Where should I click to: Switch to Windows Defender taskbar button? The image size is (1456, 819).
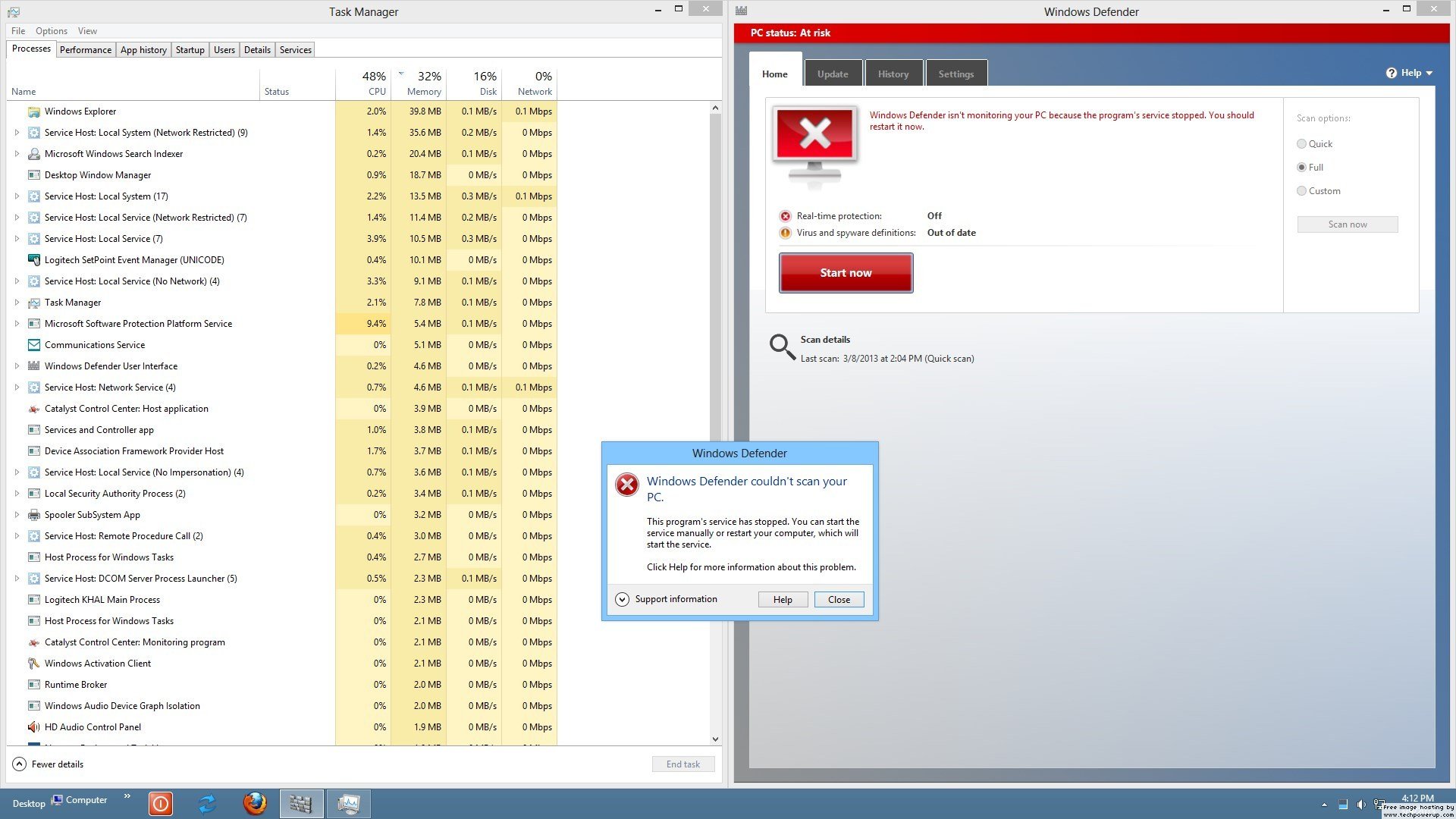point(301,804)
